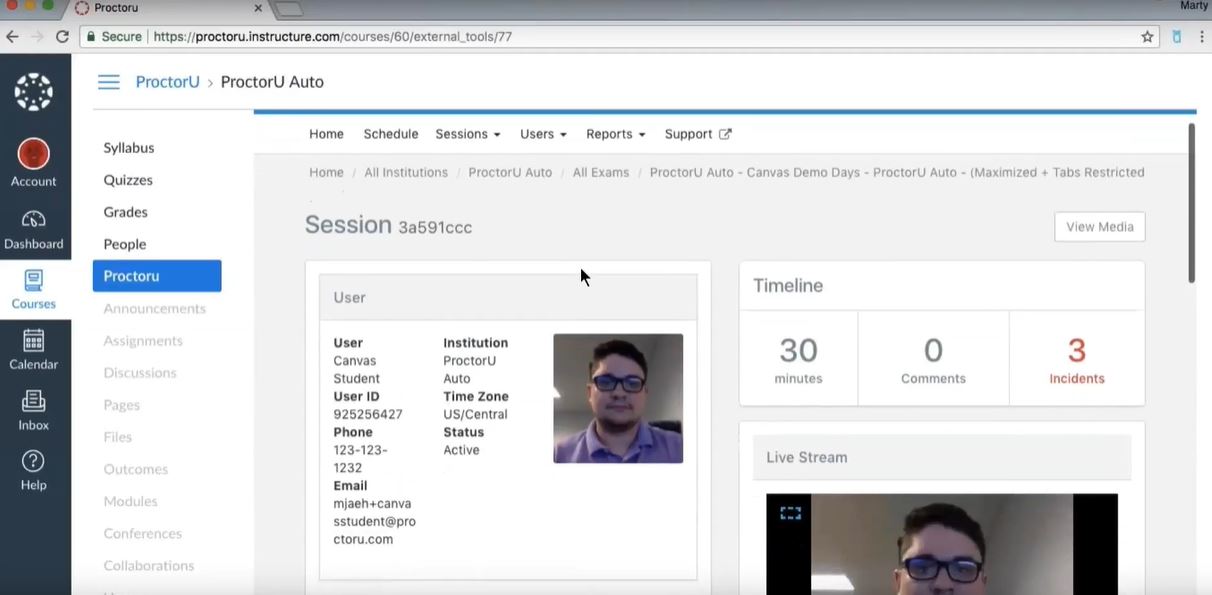Image resolution: width=1212 pixels, height=595 pixels.
Task: Click ProctorU Auto in session breadcrumb
Action: (x=510, y=172)
